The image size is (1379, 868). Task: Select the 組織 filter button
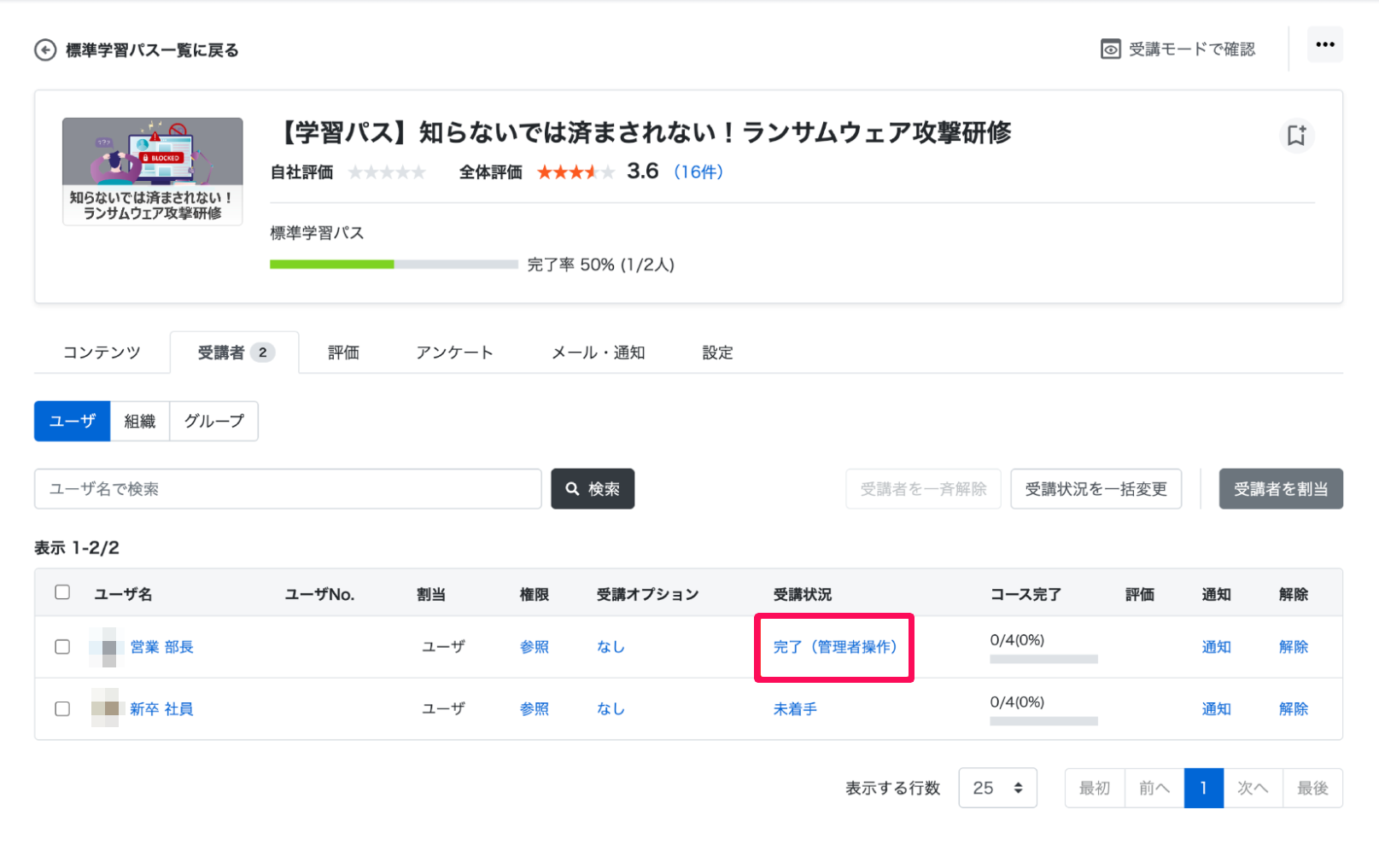pyautogui.click(x=140, y=421)
